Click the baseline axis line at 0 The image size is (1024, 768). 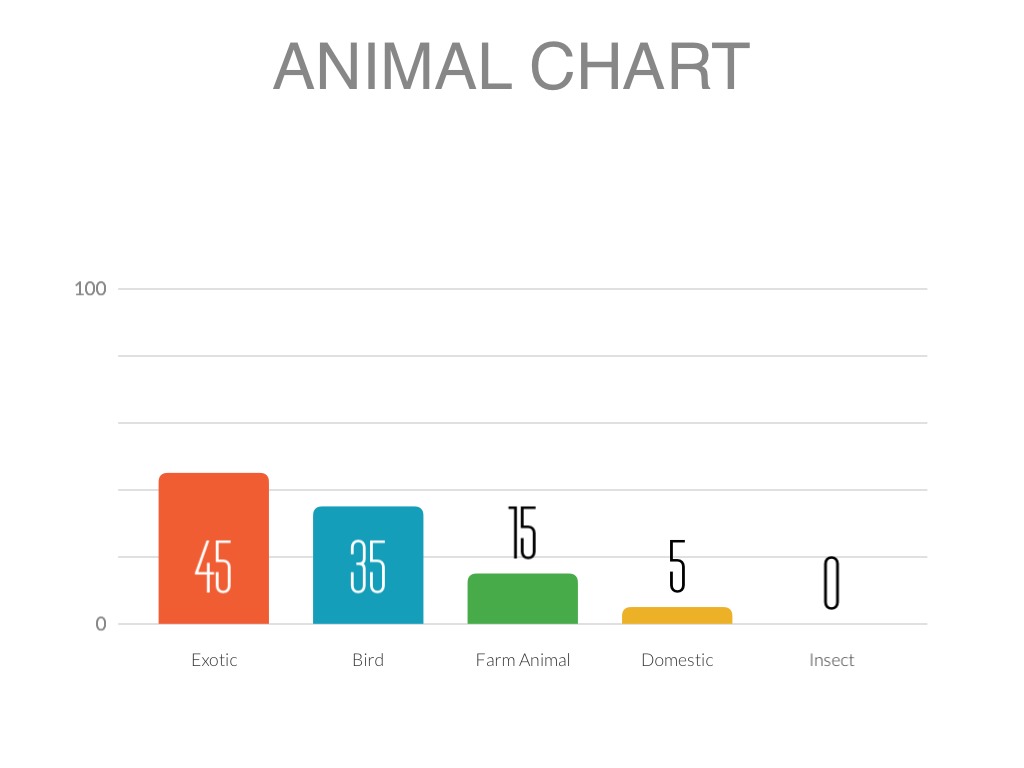click(x=850, y=624)
